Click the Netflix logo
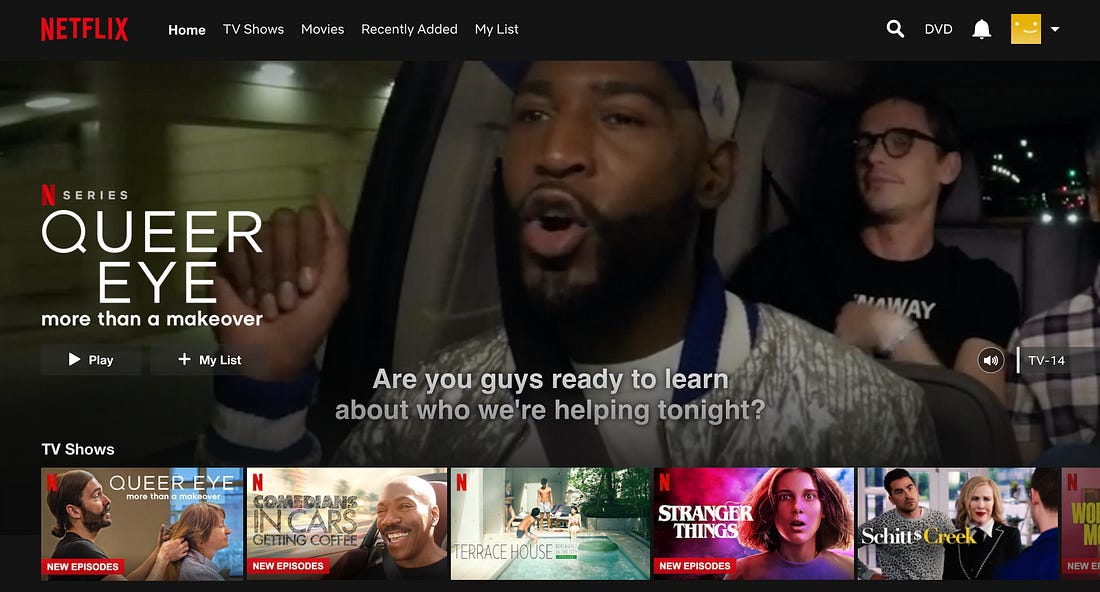Image resolution: width=1100 pixels, height=592 pixels. coord(84,29)
